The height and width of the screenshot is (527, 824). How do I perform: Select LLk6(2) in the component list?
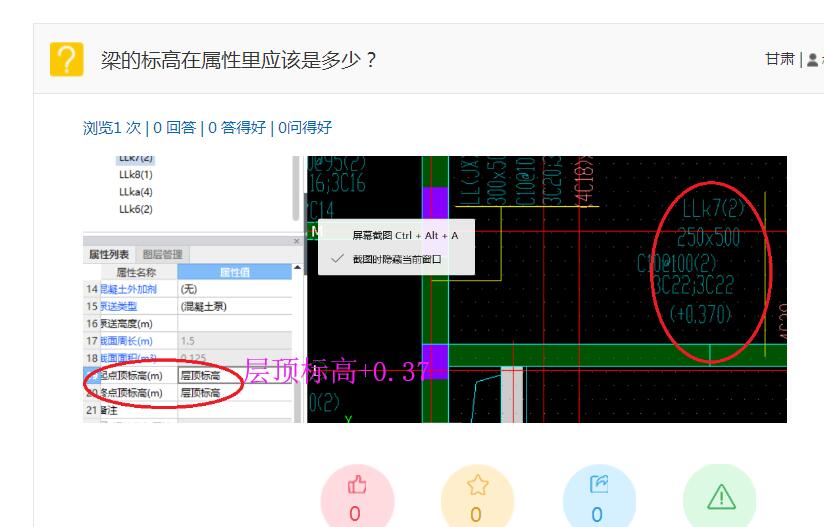[136, 209]
